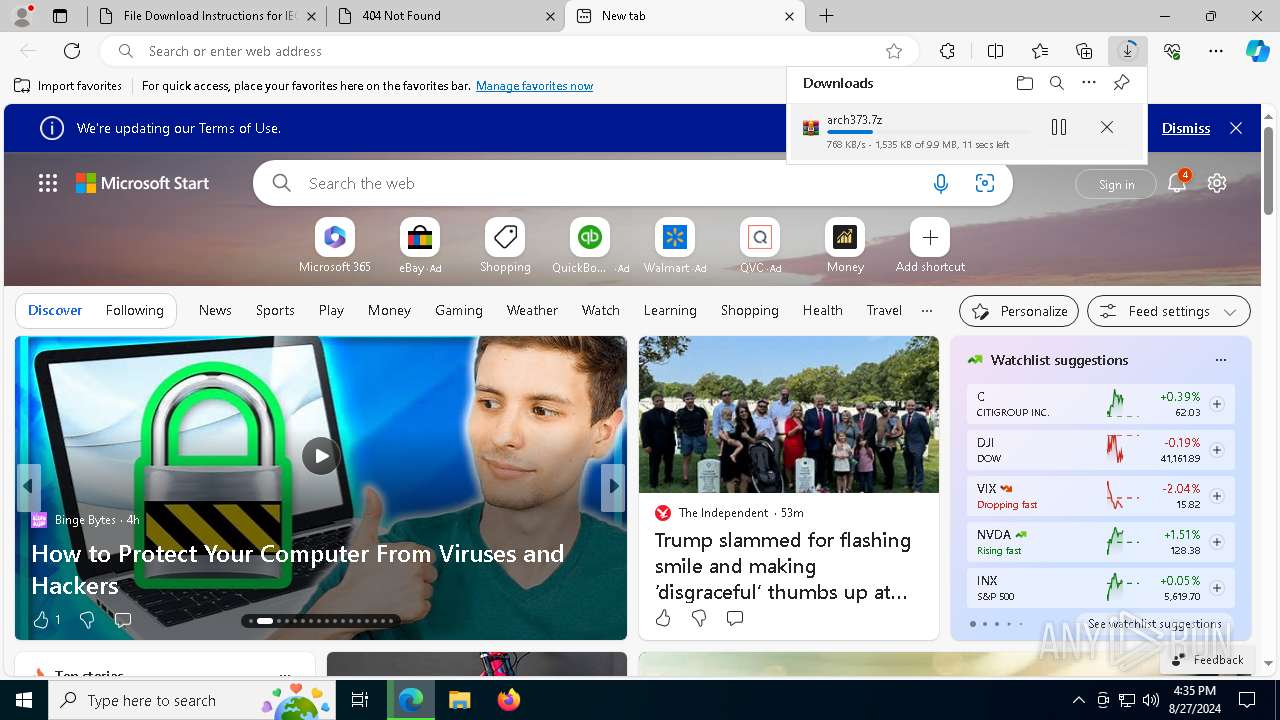Add VIX to watchlist
Screen dimensions: 1280x720
[1217, 496]
